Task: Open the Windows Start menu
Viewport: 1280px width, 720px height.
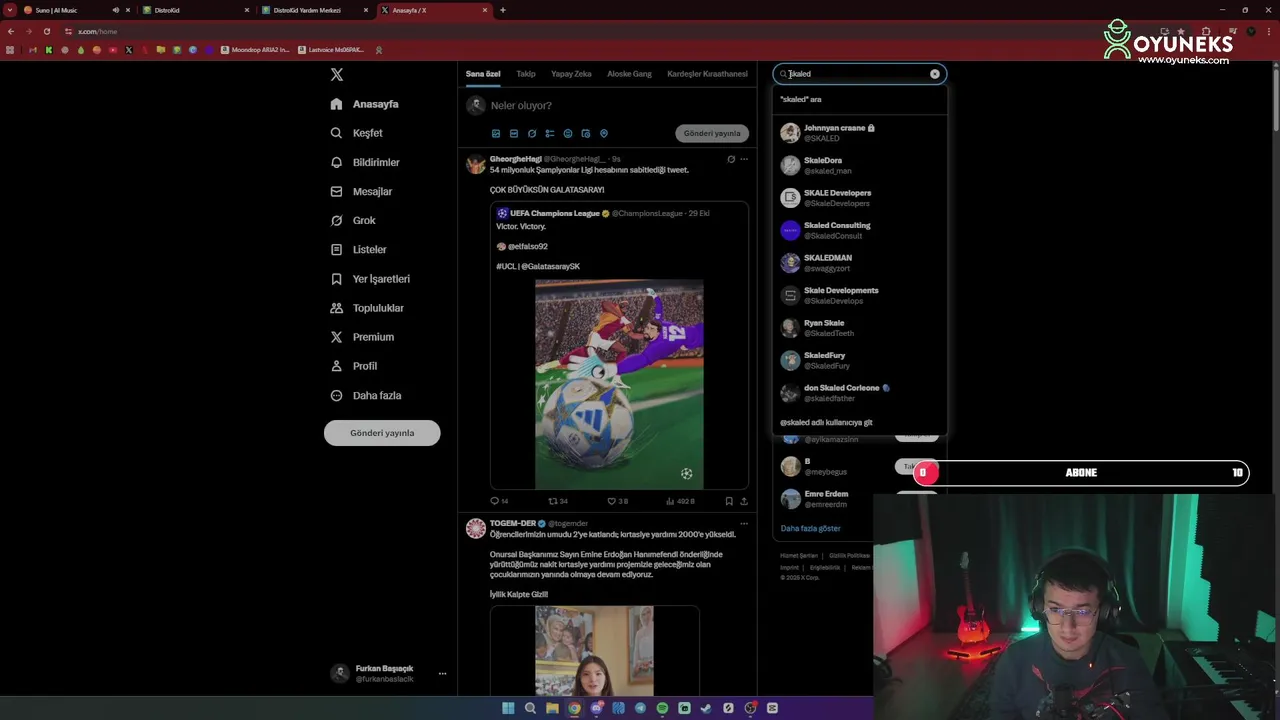Action: [508, 708]
